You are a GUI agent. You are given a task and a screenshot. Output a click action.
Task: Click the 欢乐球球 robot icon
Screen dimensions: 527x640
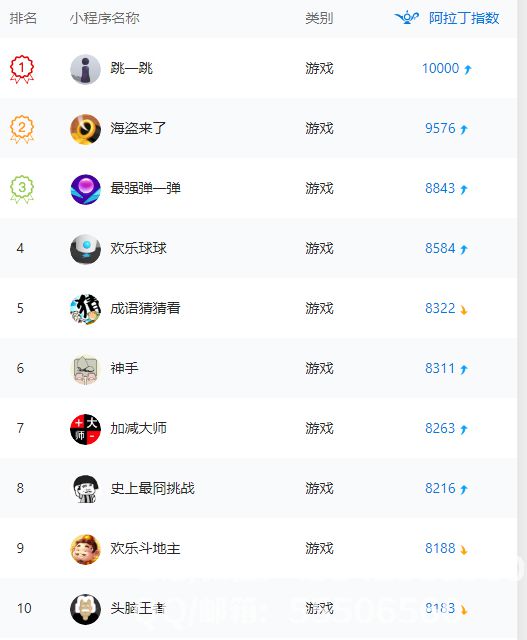coord(85,249)
